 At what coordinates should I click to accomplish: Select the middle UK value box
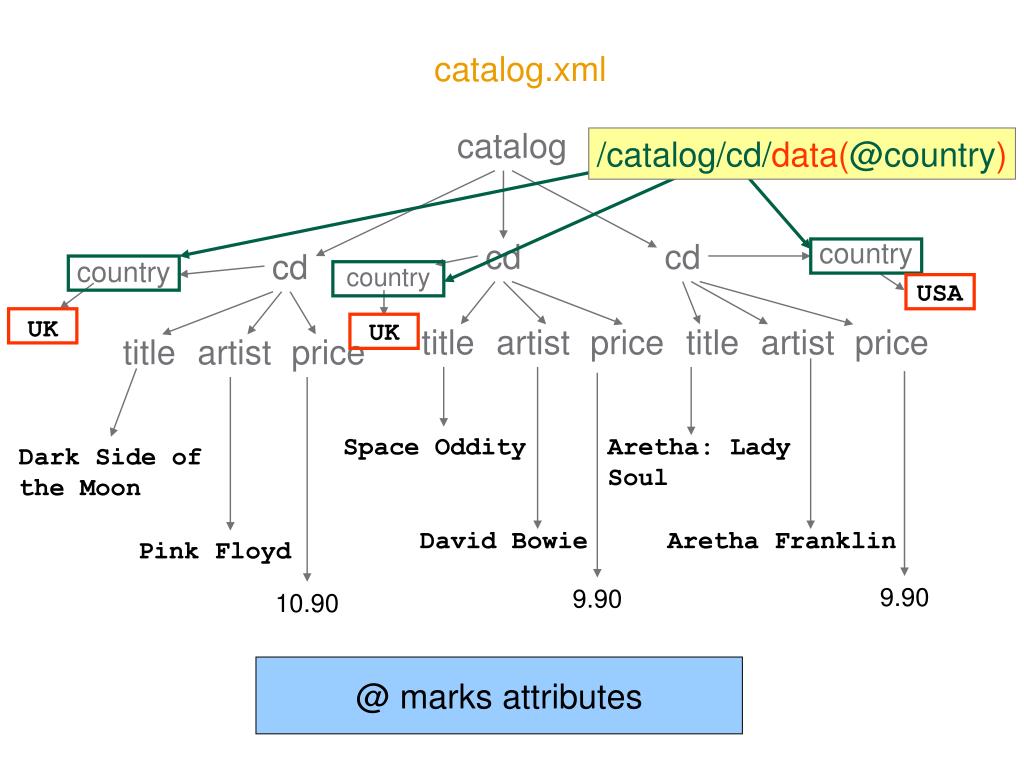click(x=384, y=331)
